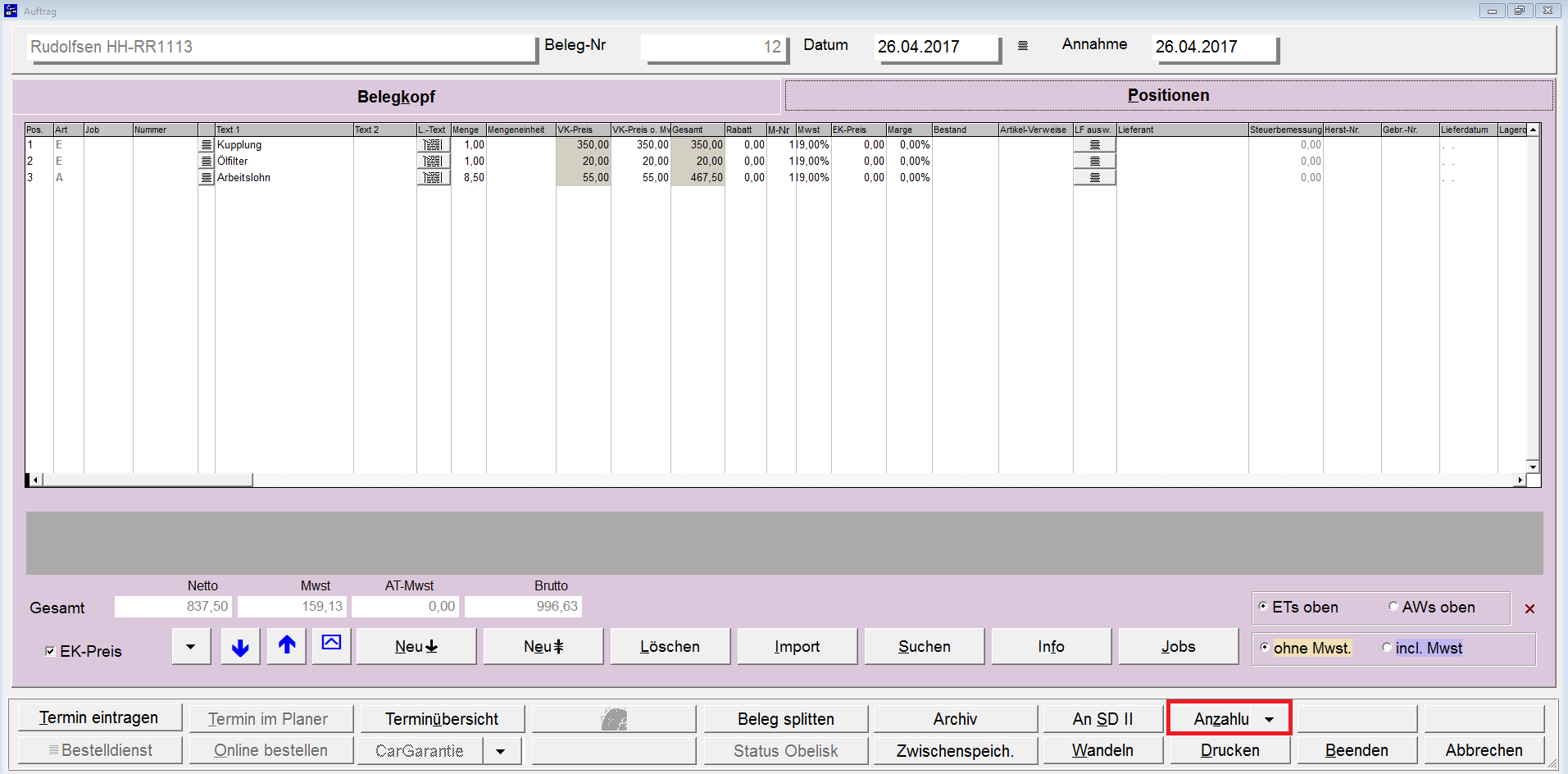Image resolution: width=1568 pixels, height=774 pixels.
Task: Select the AWs oben radio button
Action: (1393, 606)
